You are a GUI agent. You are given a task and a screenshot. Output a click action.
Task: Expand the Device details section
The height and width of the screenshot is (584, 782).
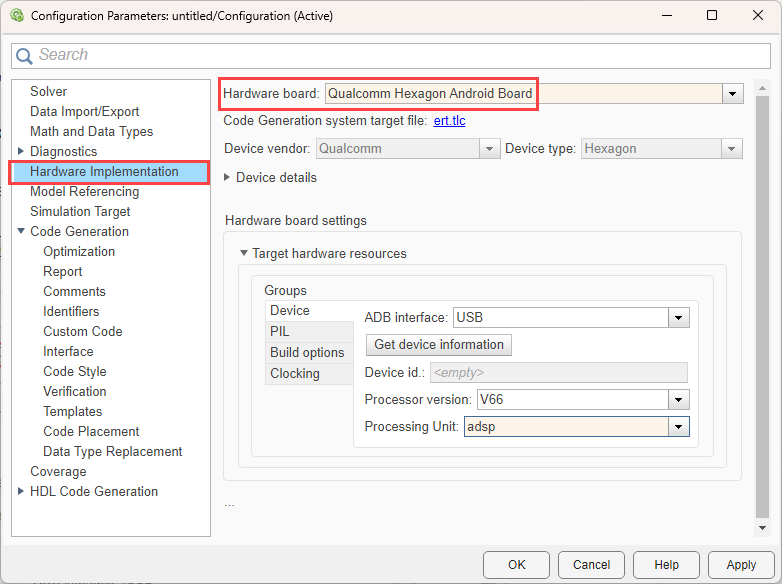228,177
